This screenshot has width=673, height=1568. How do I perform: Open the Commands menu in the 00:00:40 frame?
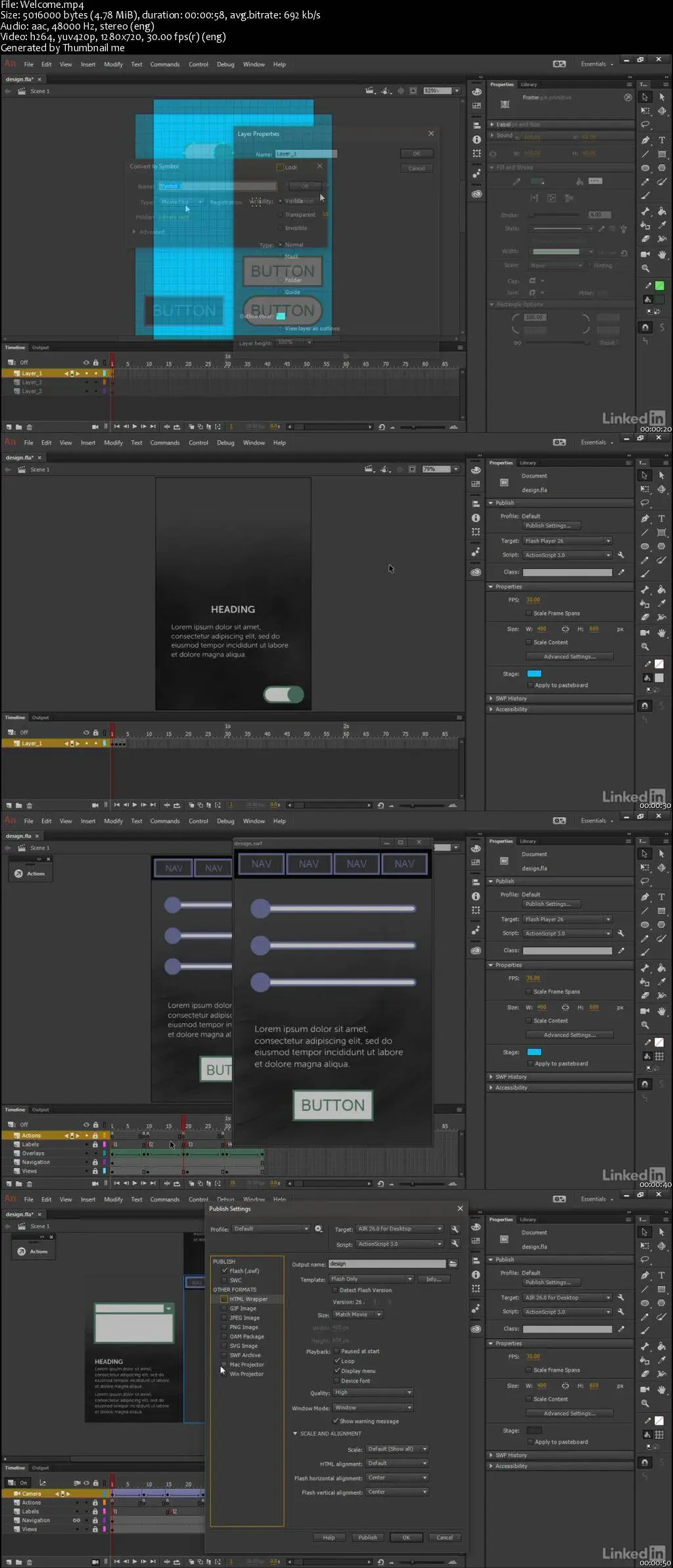[164, 821]
